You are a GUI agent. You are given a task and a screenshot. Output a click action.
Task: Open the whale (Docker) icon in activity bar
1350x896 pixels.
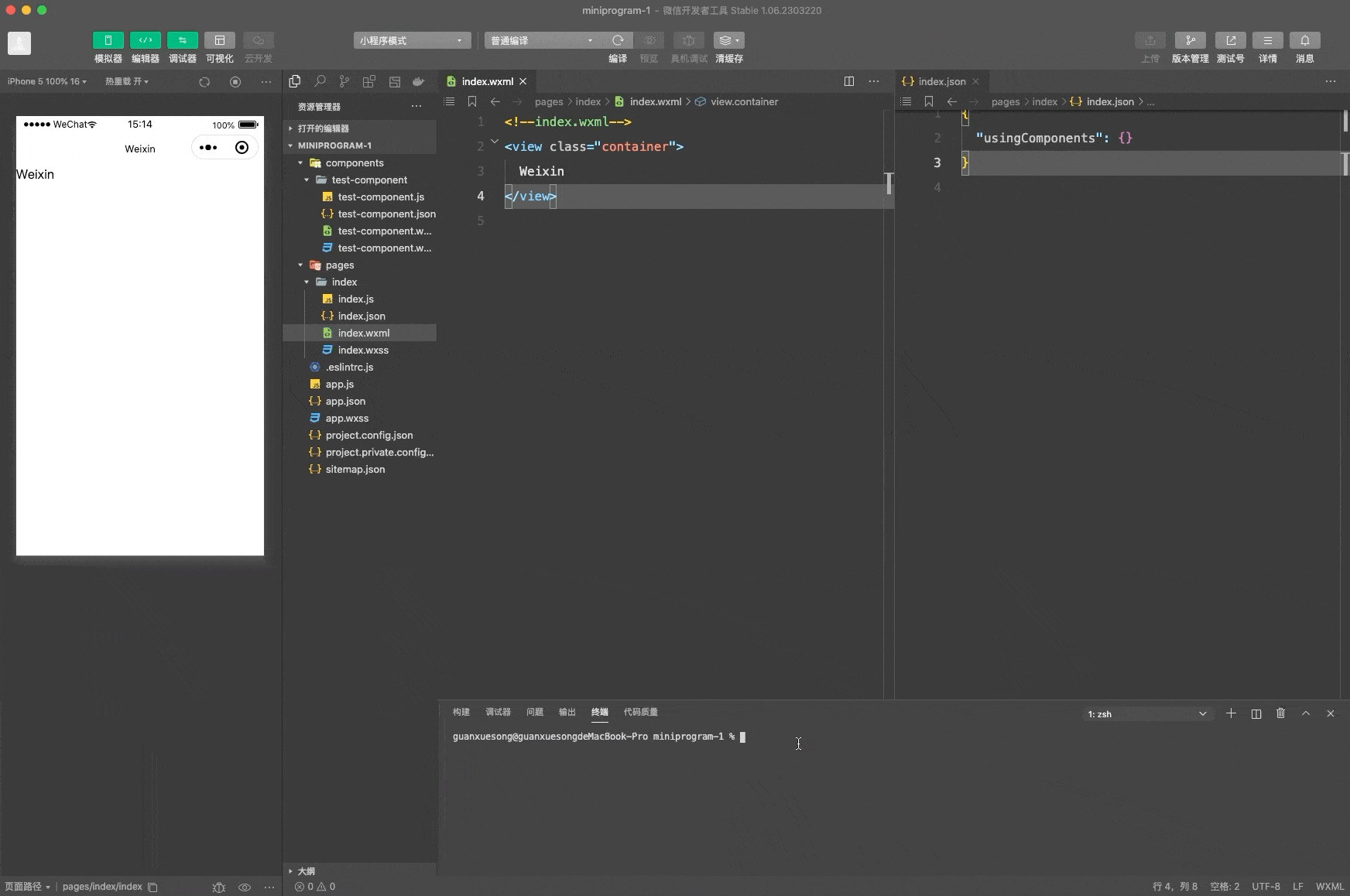coord(419,81)
